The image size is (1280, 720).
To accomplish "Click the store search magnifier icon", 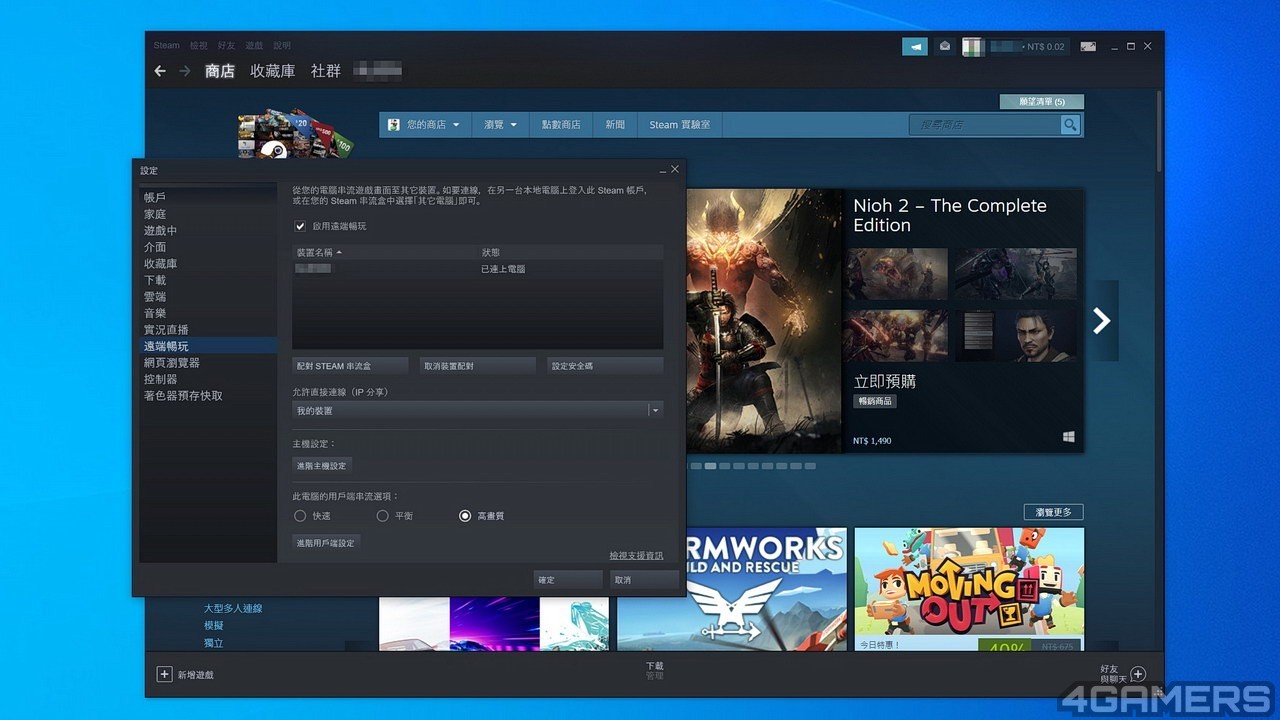I will 1071,125.
